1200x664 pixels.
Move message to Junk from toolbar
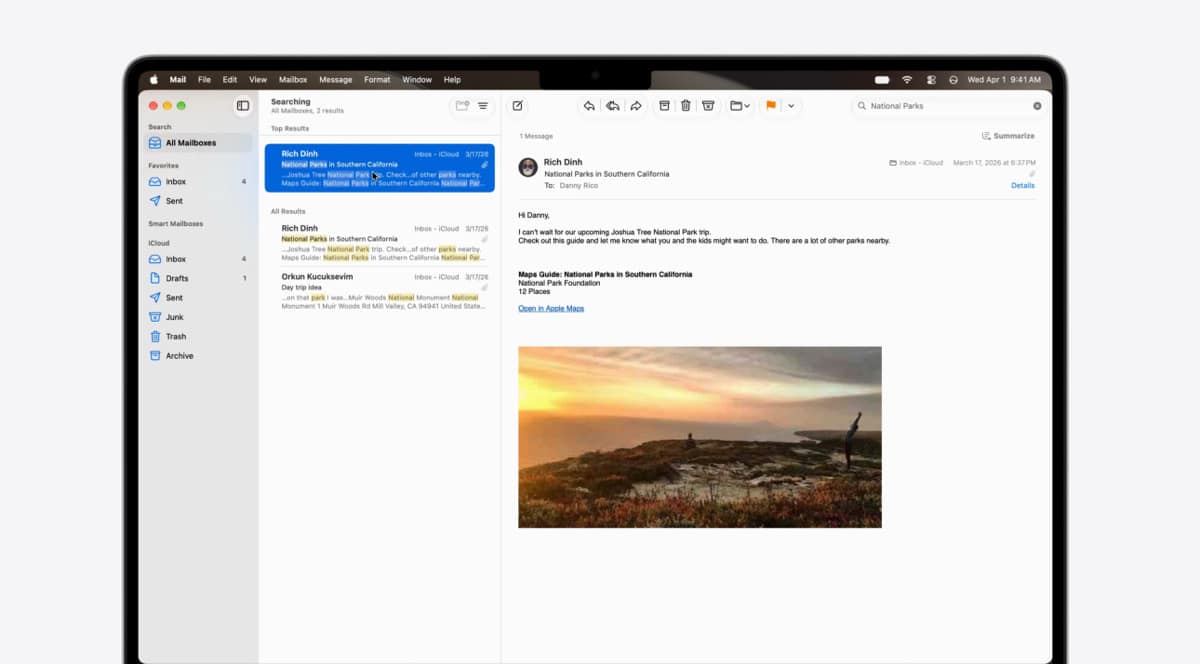(x=708, y=106)
